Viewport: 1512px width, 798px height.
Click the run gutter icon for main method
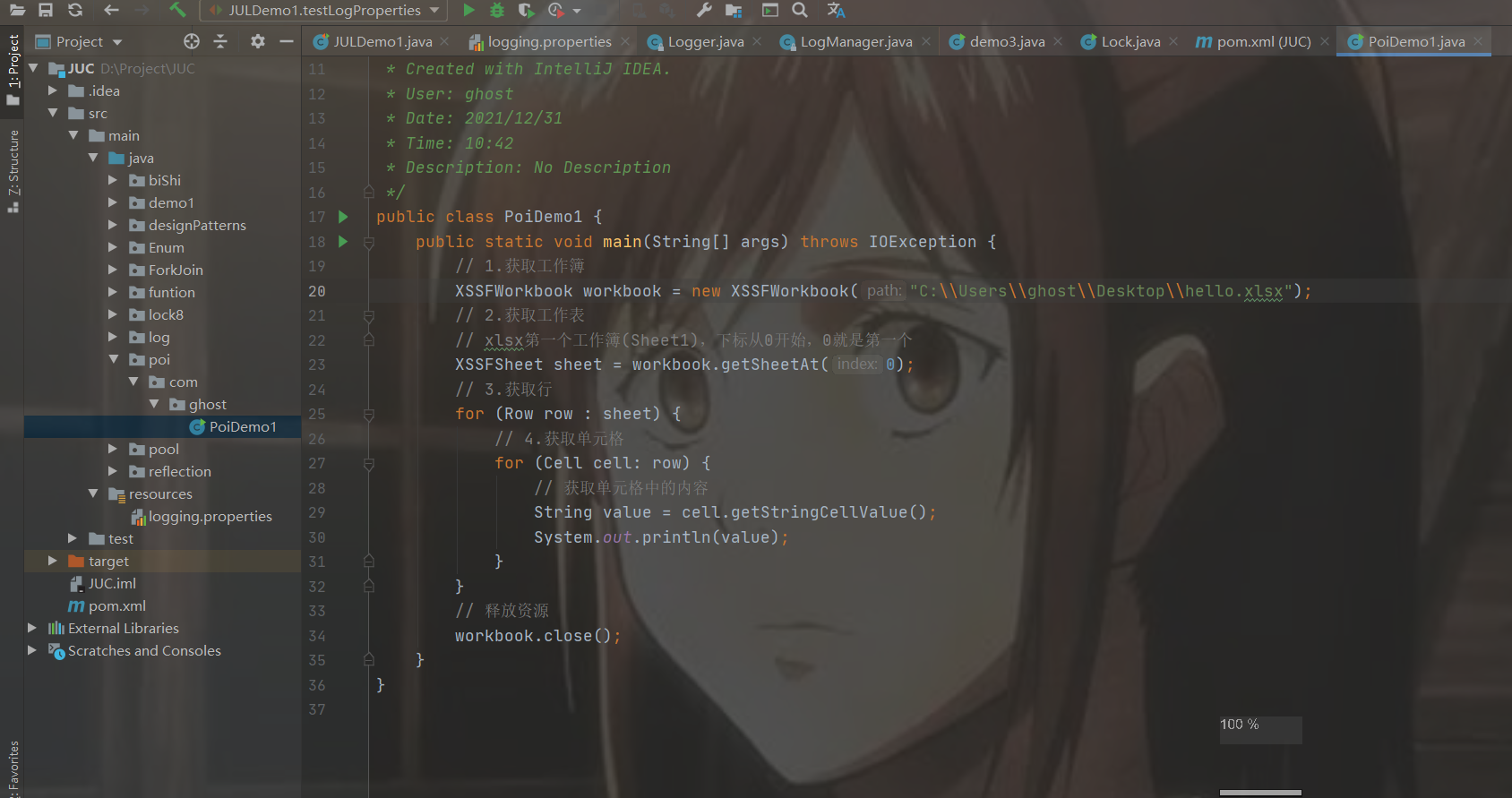point(343,242)
